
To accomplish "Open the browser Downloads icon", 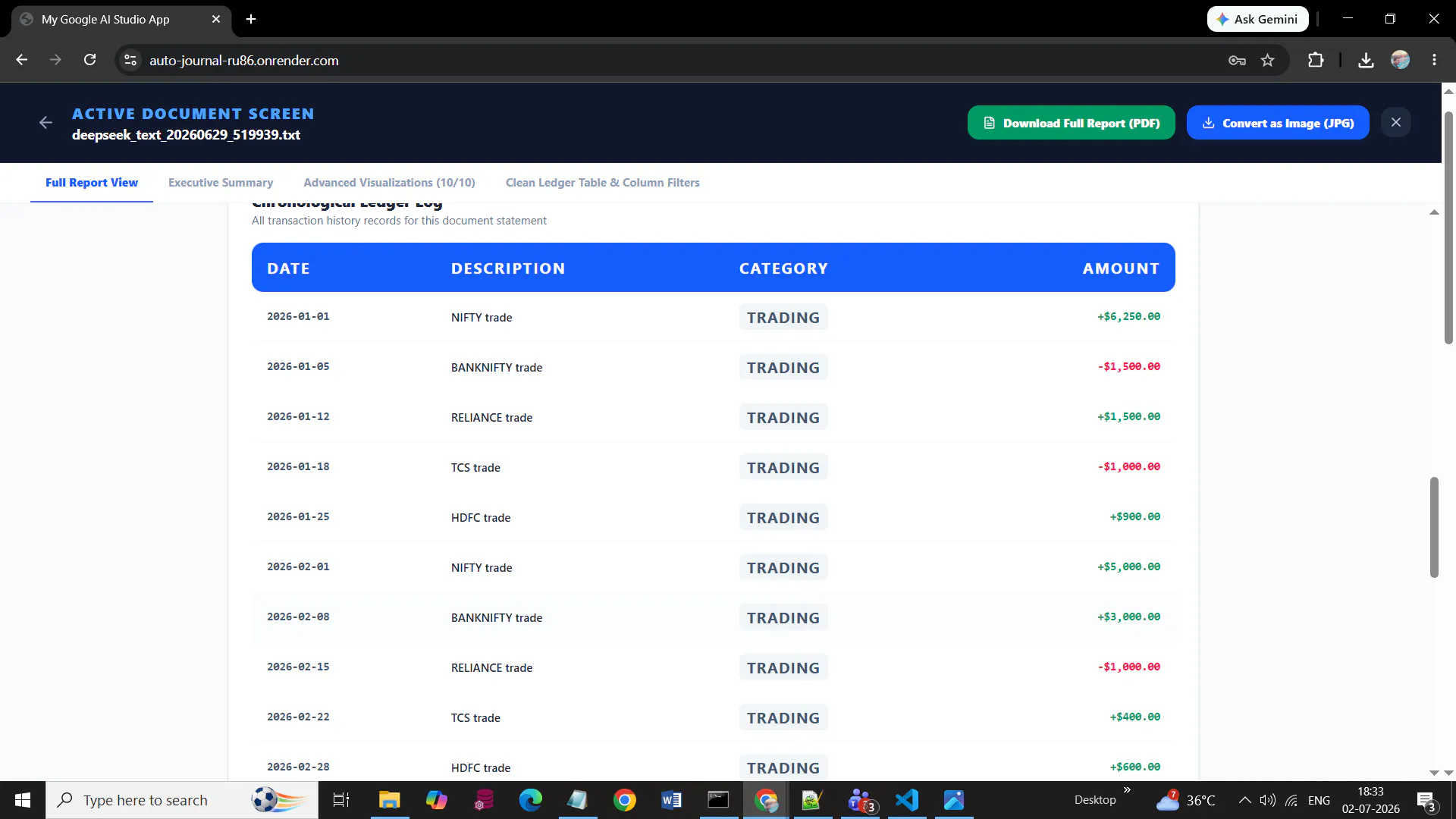I will click(x=1366, y=61).
